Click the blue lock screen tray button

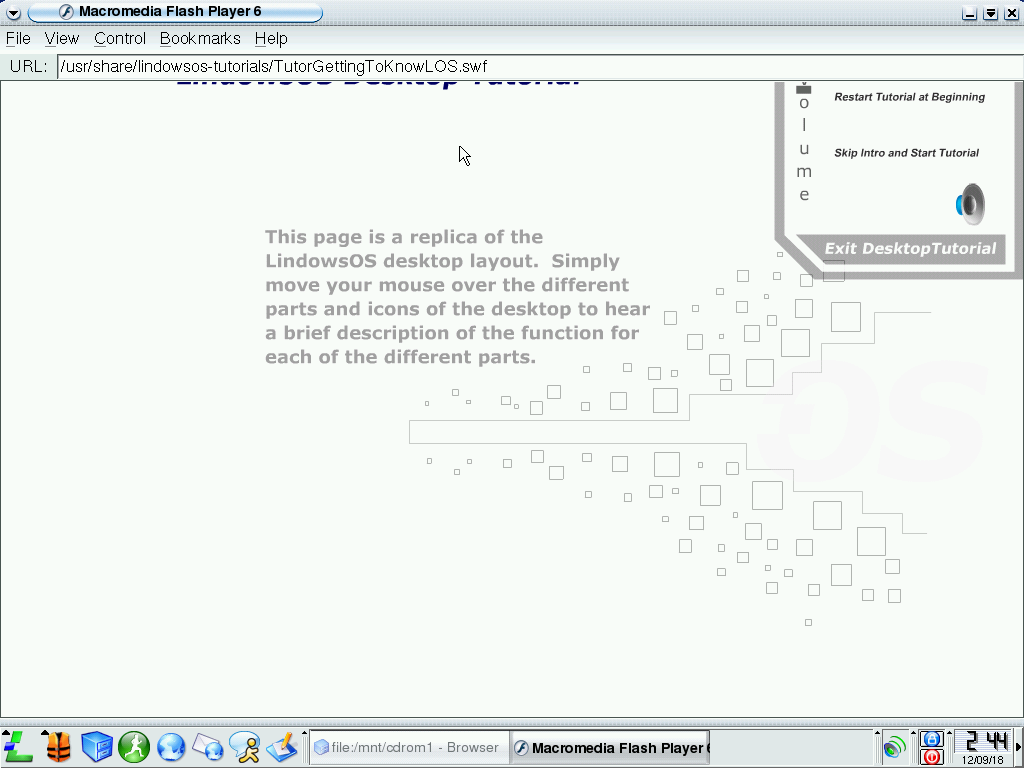931,739
